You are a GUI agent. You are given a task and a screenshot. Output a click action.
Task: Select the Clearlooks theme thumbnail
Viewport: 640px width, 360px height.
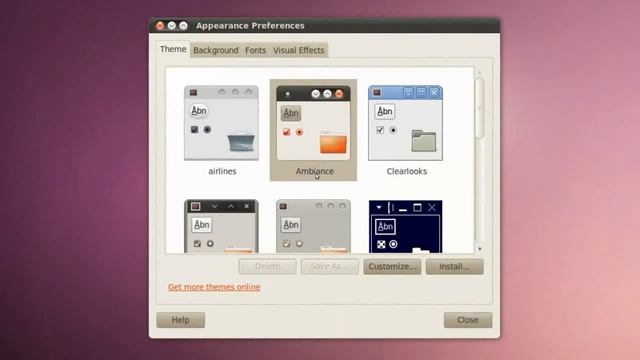pos(405,123)
